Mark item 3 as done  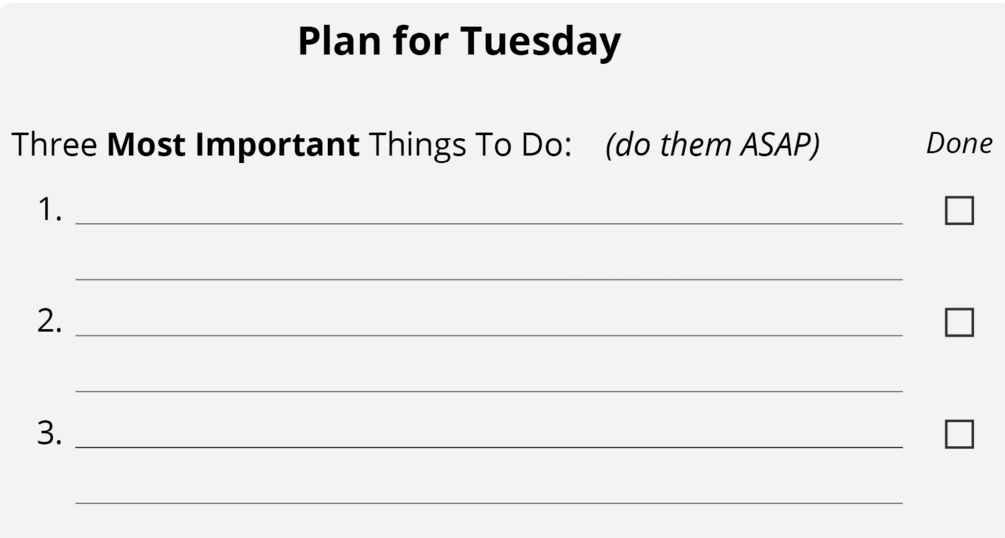[959, 434]
